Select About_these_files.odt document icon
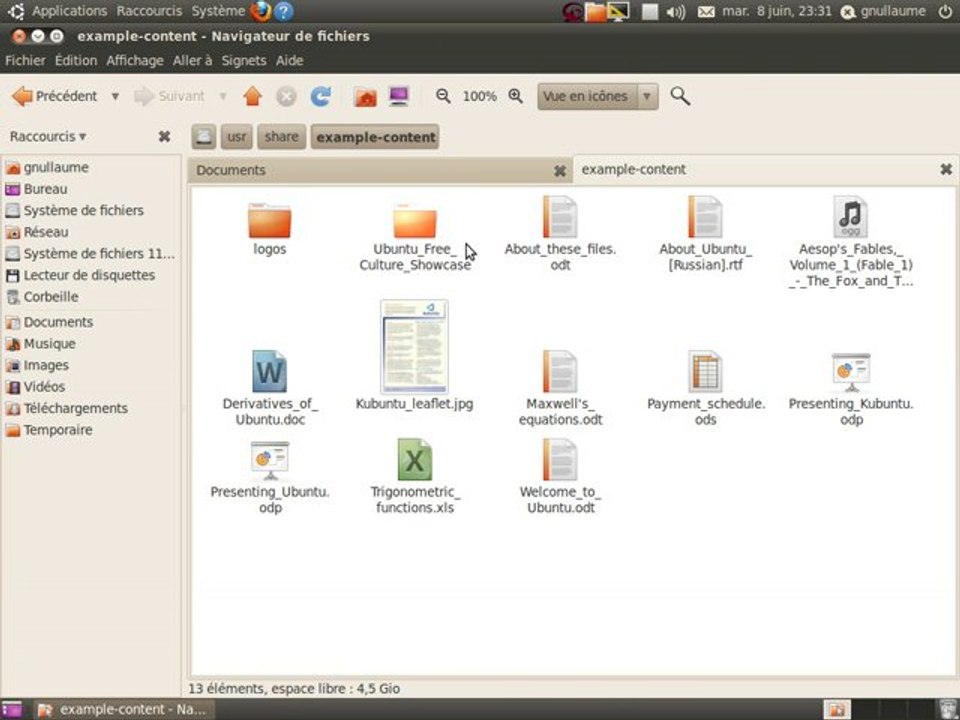The width and height of the screenshot is (960, 720). (x=560, y=217)
